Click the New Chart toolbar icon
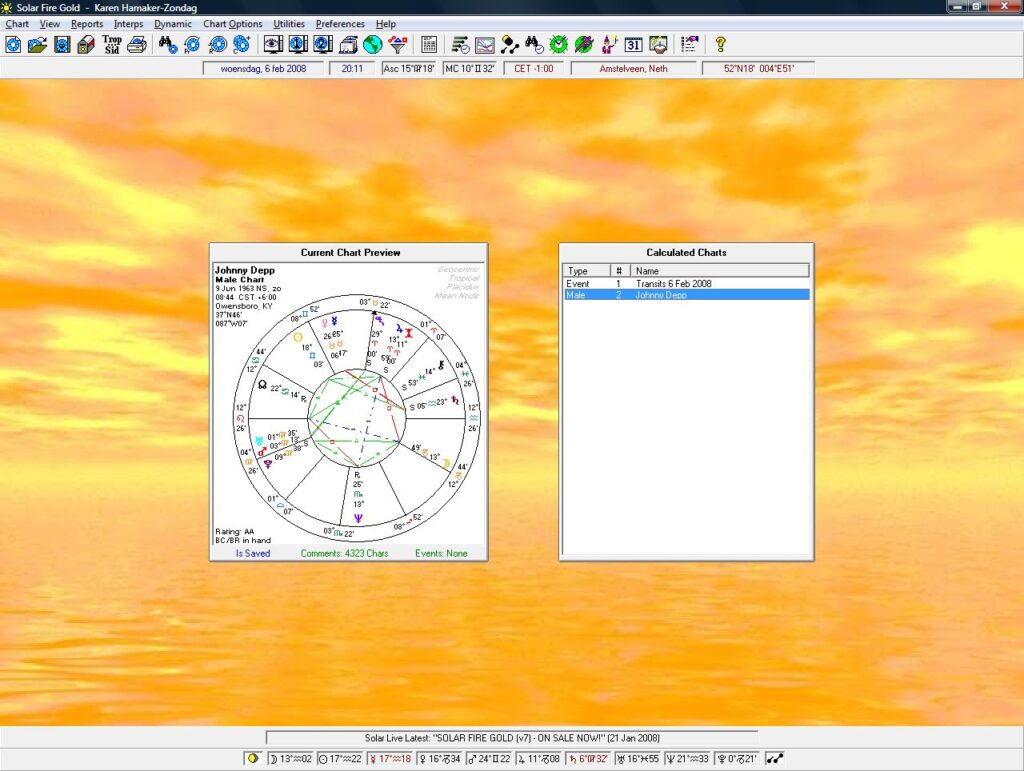 tap(13, 44)
